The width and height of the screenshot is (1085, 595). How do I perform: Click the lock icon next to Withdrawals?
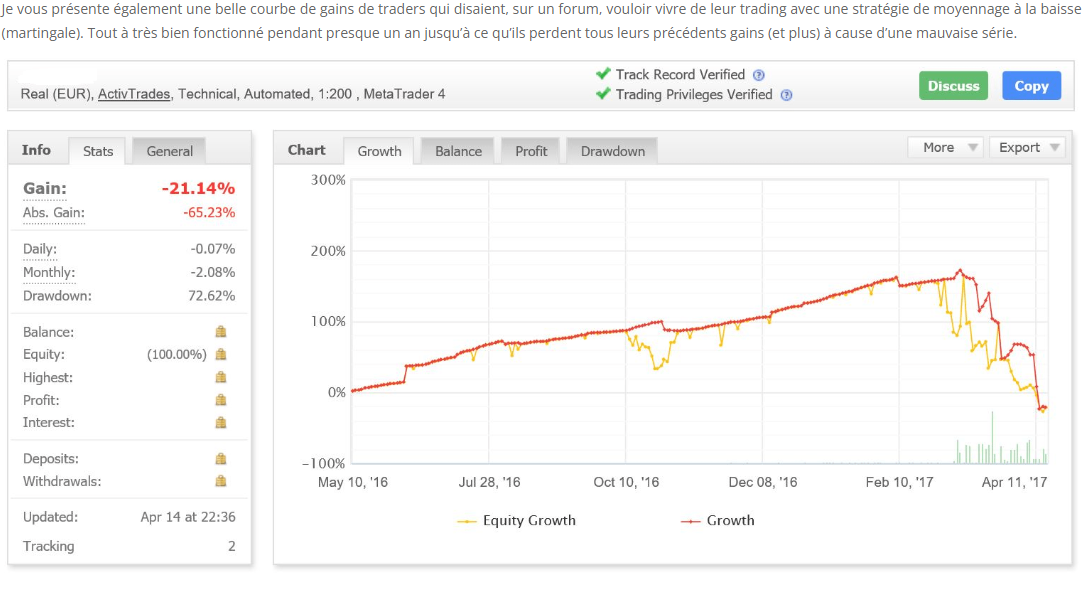[x=221, y=481]
